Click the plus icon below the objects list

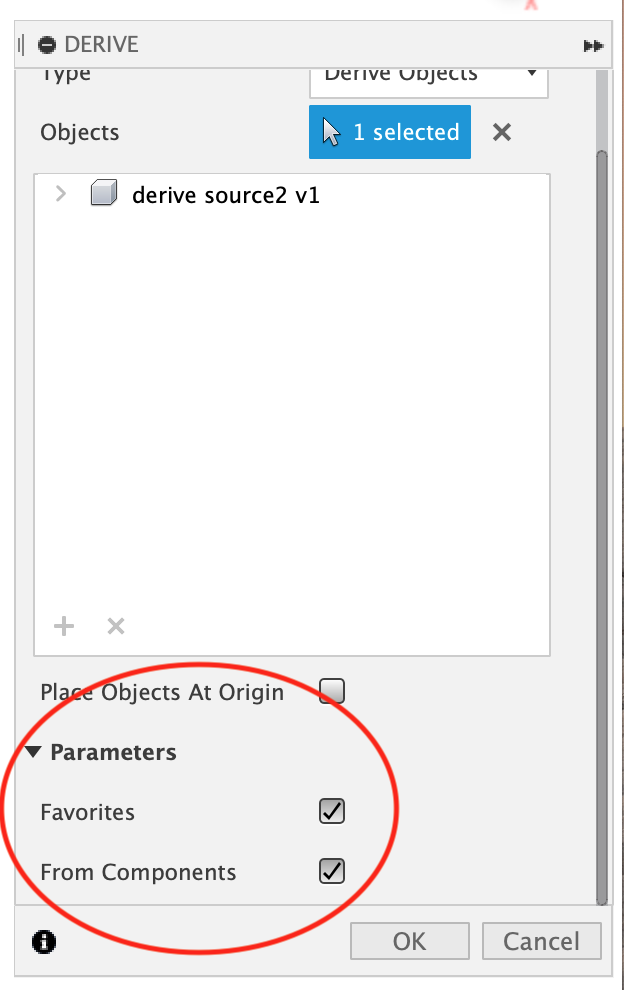(x=64, y=626)
